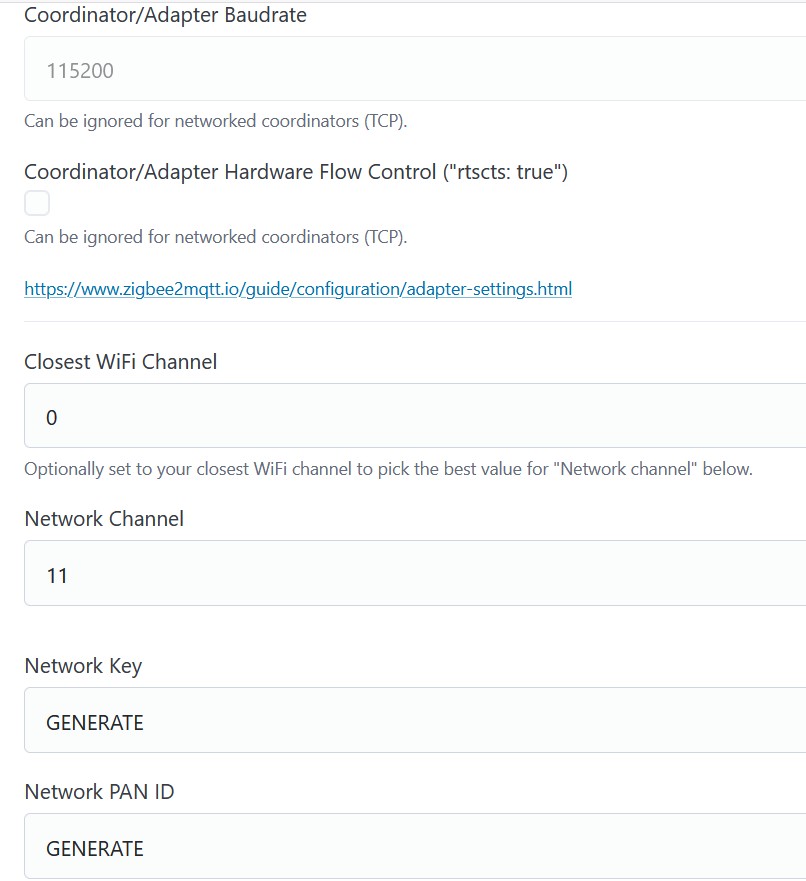Click the "Network Key" label
This screenshot has height=881, width=806.
pyautogui.click(x=83, y=666)
